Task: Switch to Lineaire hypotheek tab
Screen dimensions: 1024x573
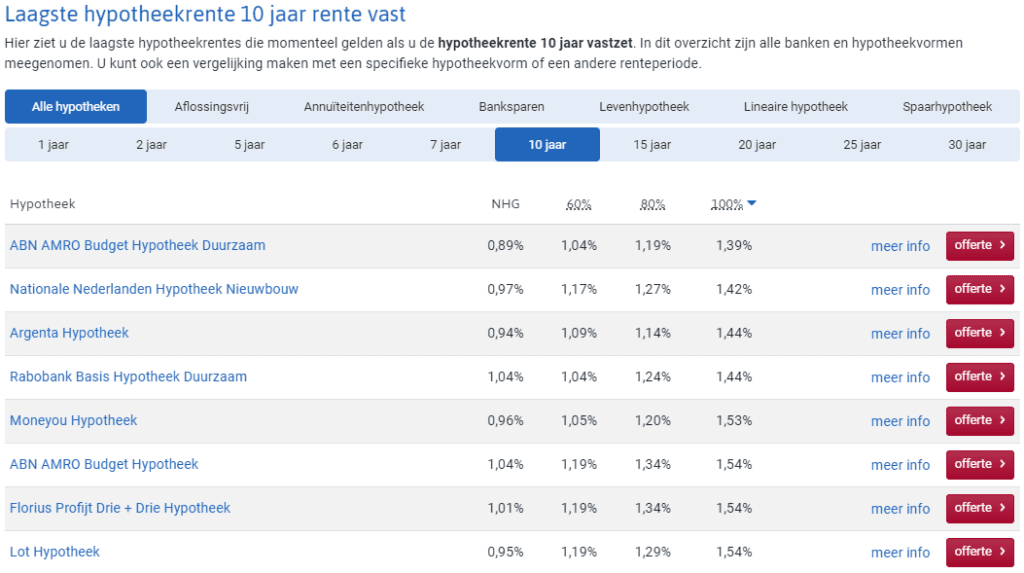Action: tap(795, 106)
